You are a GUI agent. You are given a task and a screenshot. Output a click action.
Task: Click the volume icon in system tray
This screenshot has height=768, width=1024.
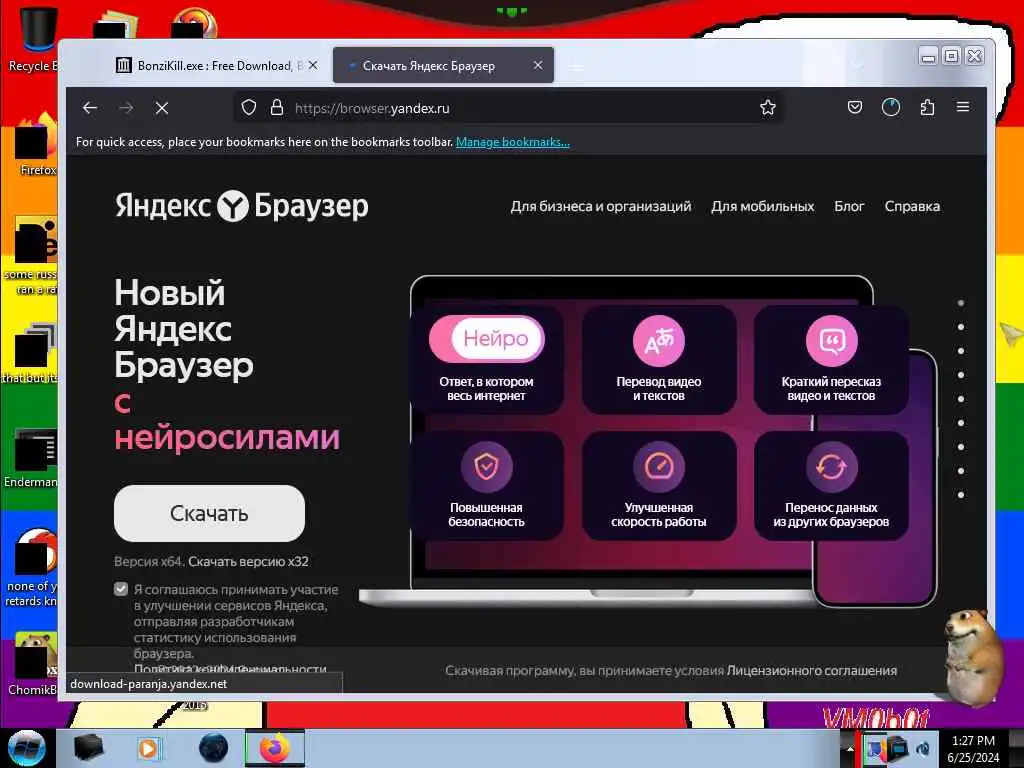click(x=924, y=748)
